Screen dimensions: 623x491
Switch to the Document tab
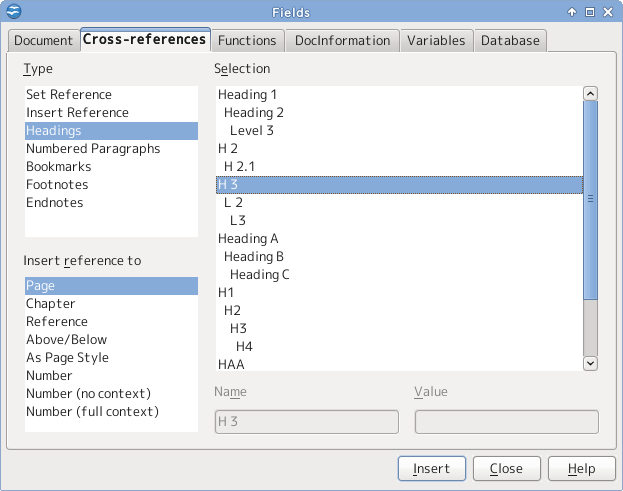click(43, 41)
